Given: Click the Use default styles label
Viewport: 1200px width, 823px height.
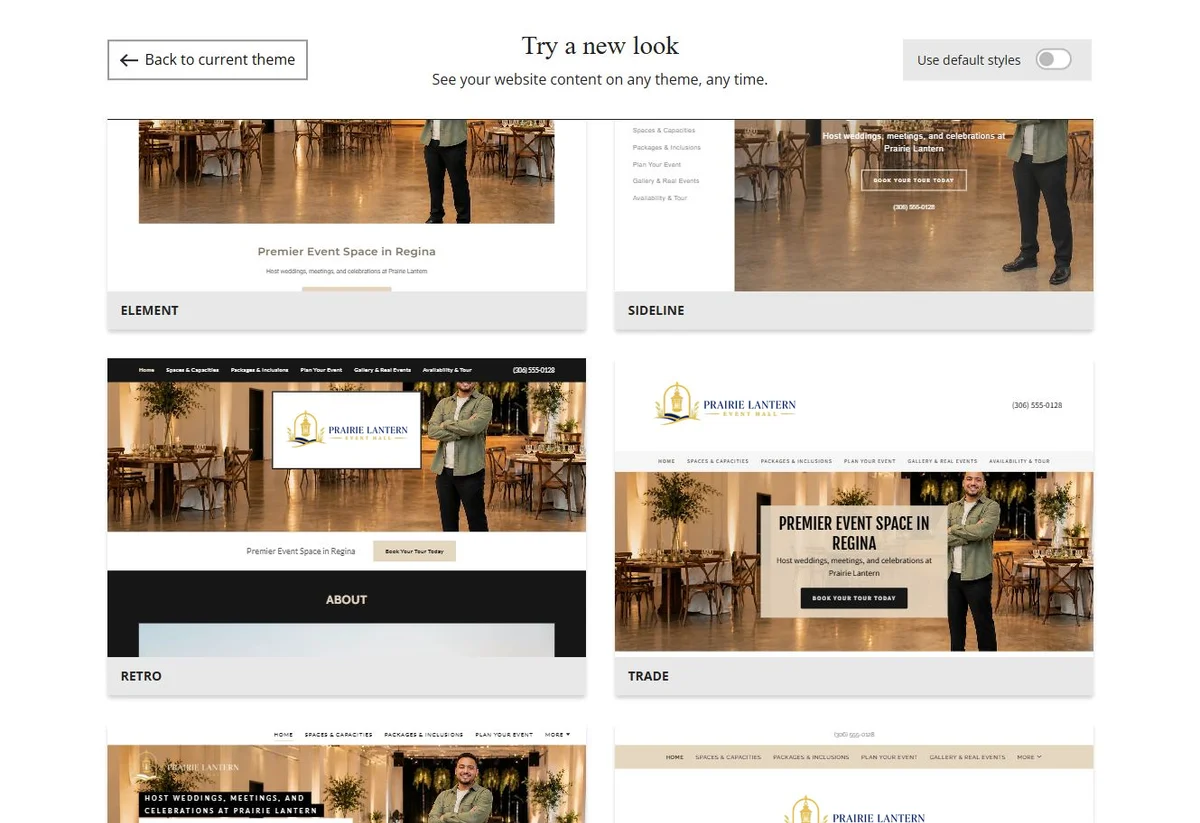Looking at the screenshot, I should point(968,60).
